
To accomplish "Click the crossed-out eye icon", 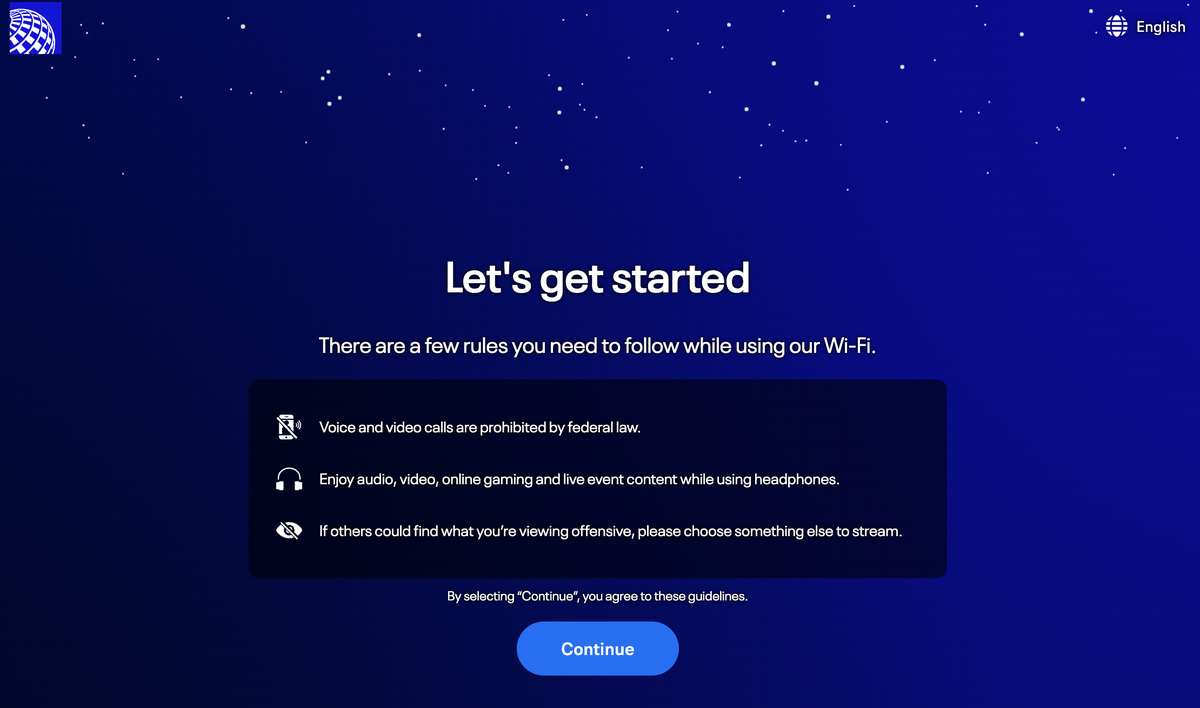I will coord(288,531).
